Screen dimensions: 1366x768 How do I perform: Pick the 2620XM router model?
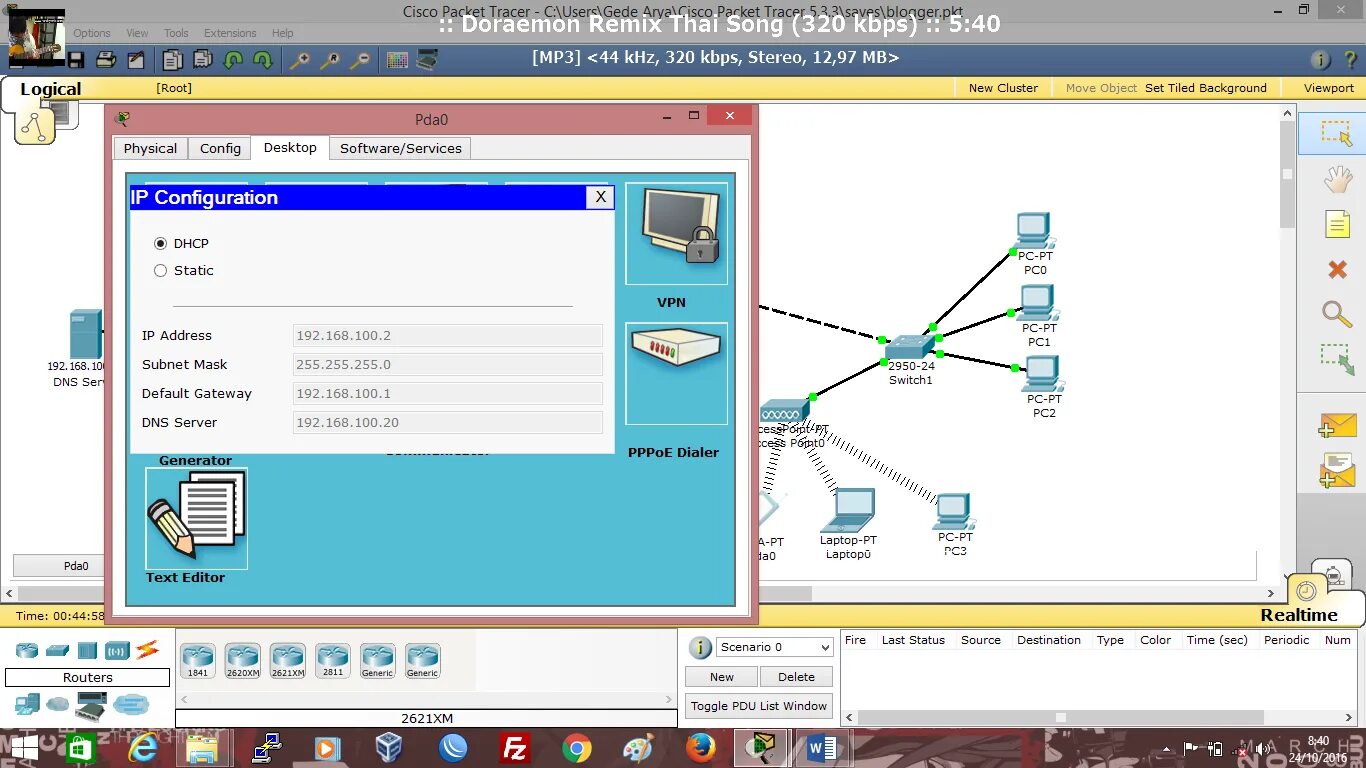click(x=243, y=661)
